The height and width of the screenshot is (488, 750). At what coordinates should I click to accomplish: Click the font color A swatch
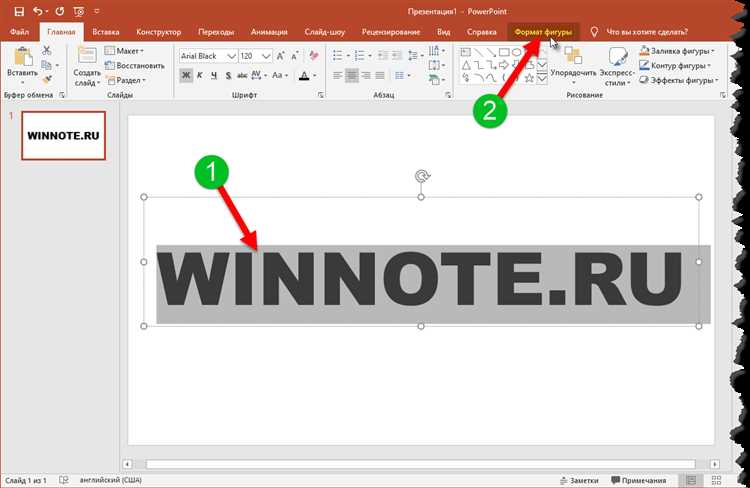click(x=304, y=76)
